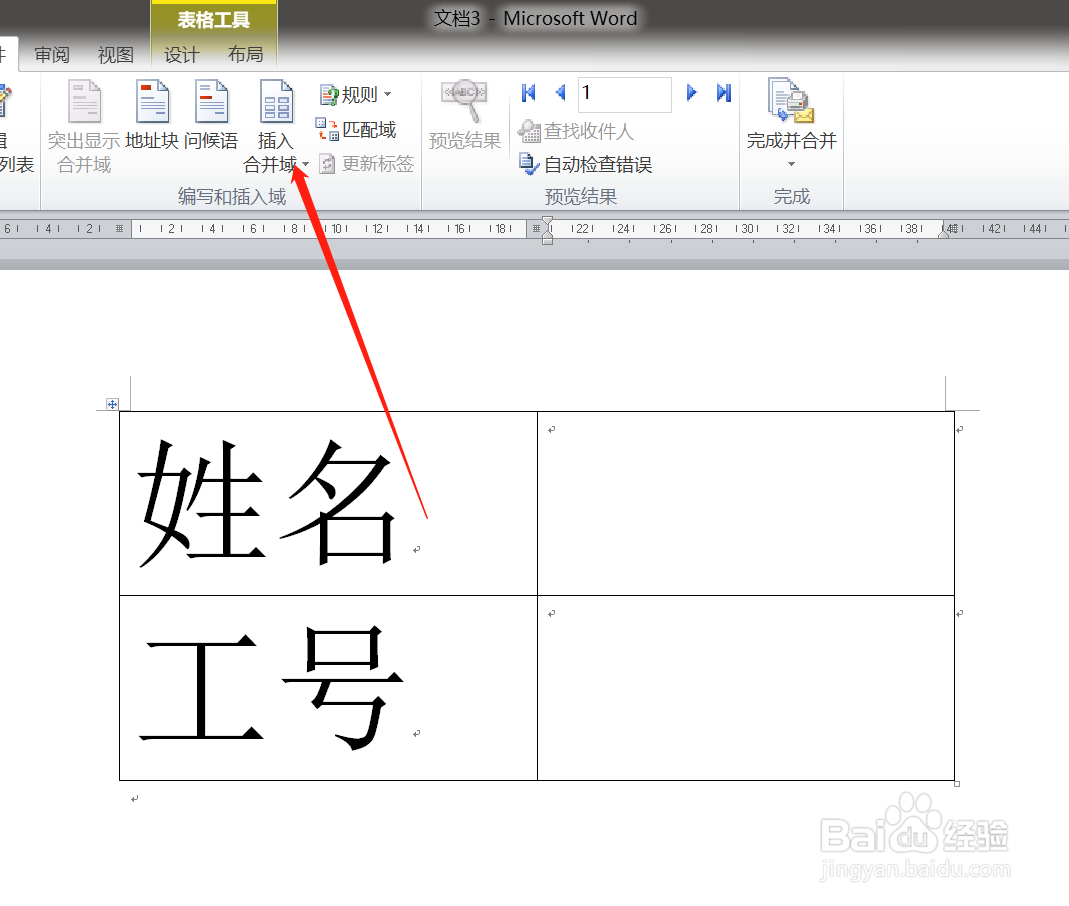Screen dimensions: 1069x906
Task: Switch to the 布局 ribbon tab
Action: (x=246, y=55)
